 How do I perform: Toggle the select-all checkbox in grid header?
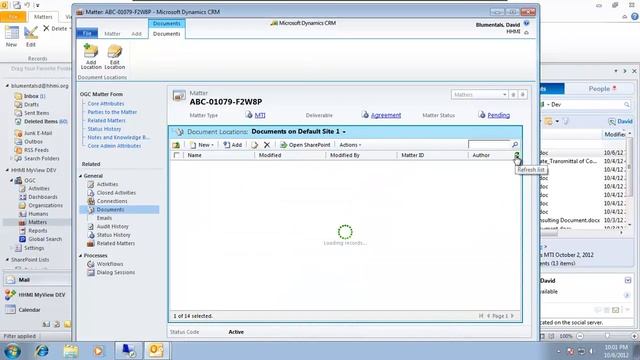click(176, 155)
